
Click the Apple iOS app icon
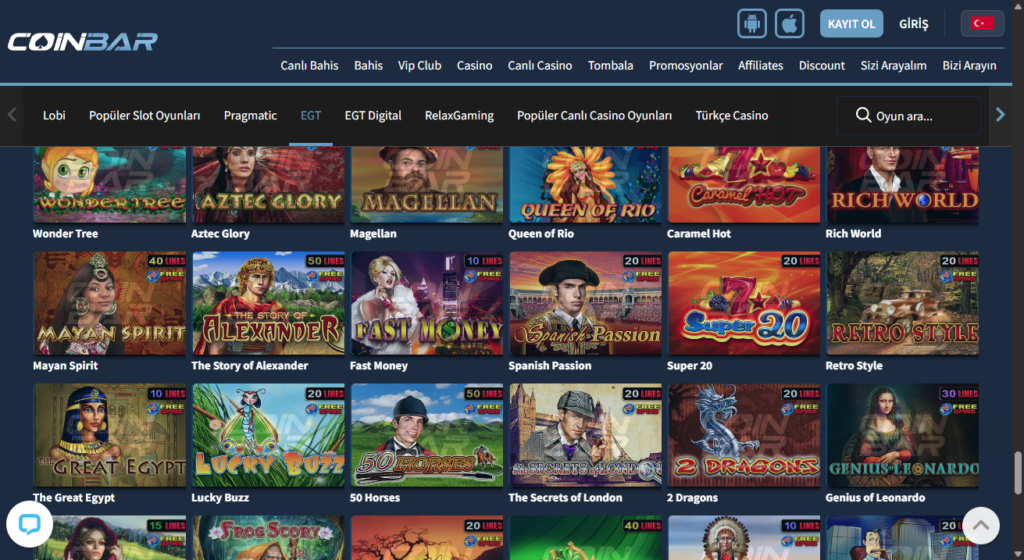point(790,23)
